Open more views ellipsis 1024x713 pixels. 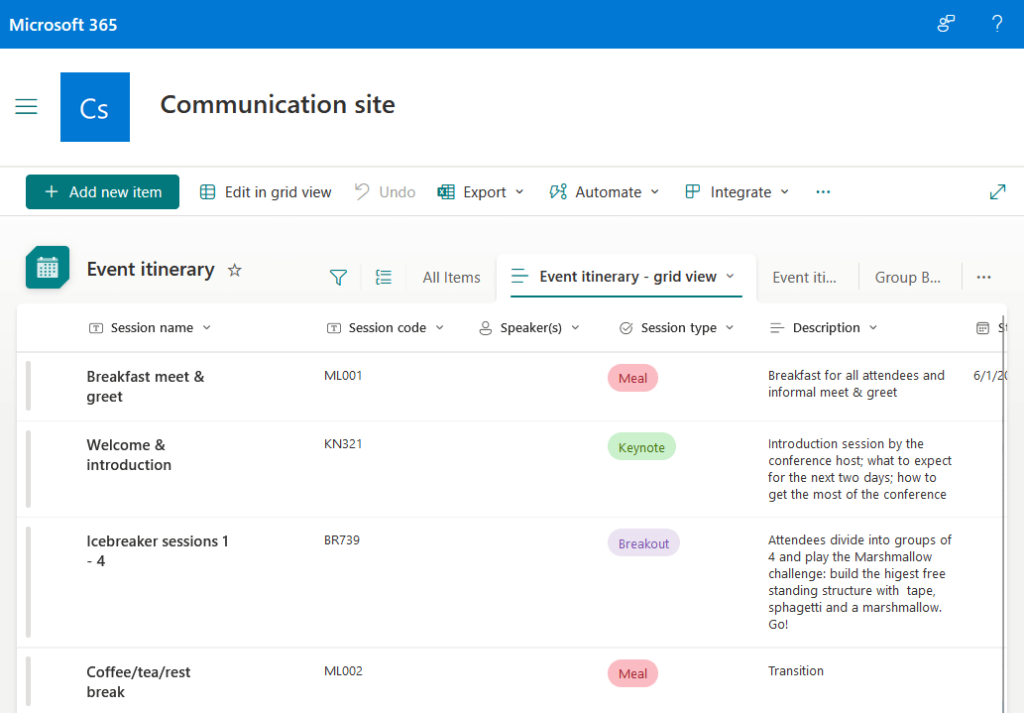point(984,277)
